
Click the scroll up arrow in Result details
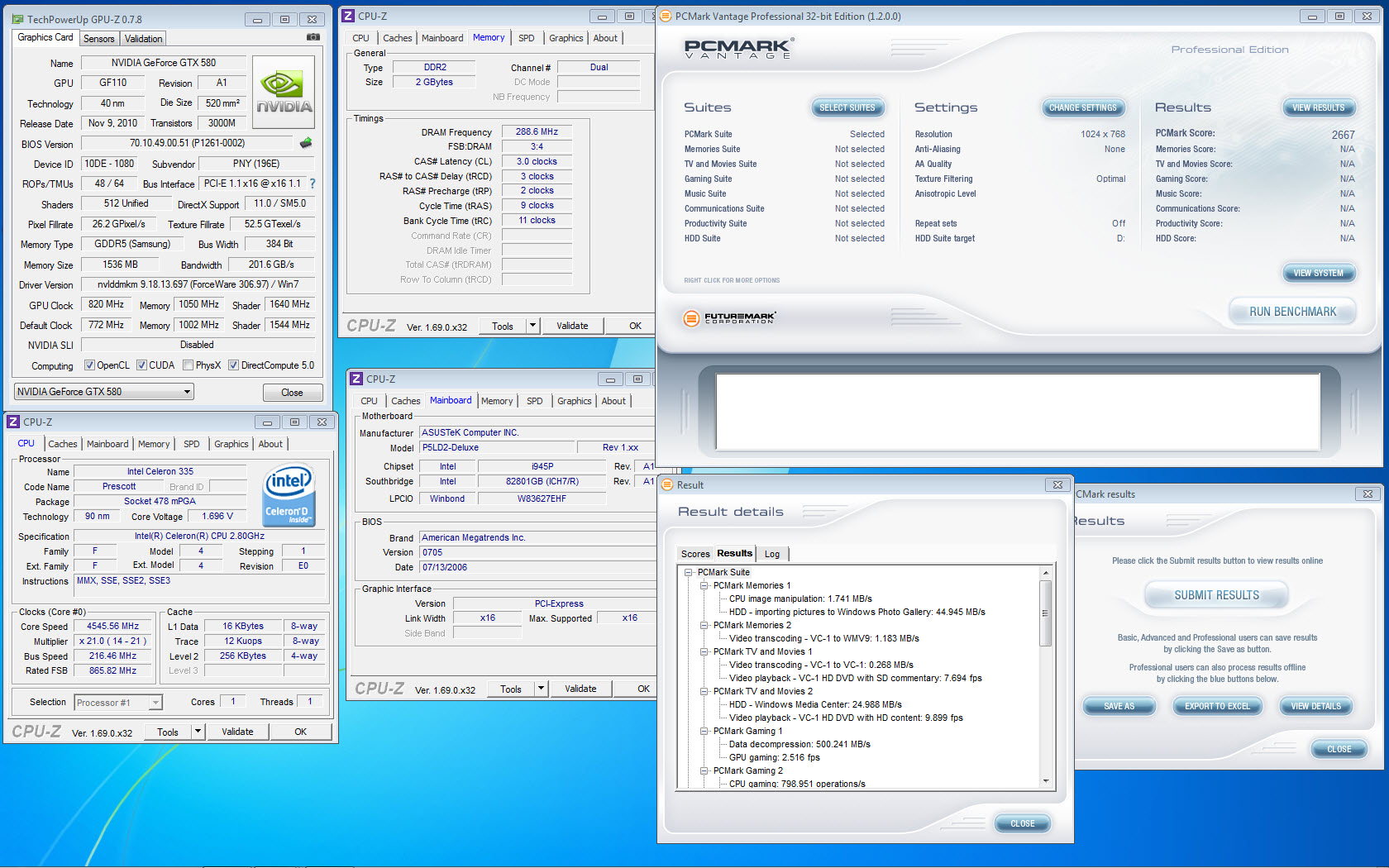click(1045, 573)
